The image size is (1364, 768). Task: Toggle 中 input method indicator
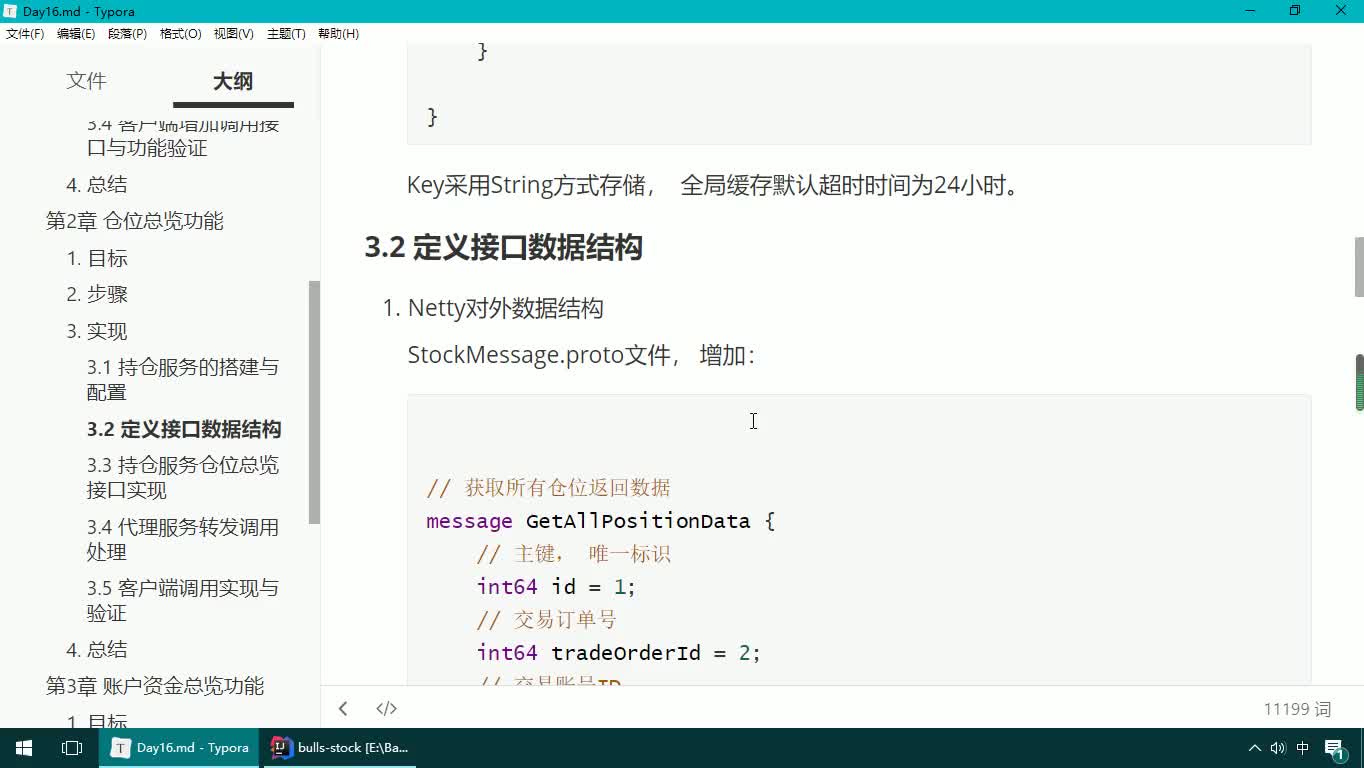point(1303,748)
